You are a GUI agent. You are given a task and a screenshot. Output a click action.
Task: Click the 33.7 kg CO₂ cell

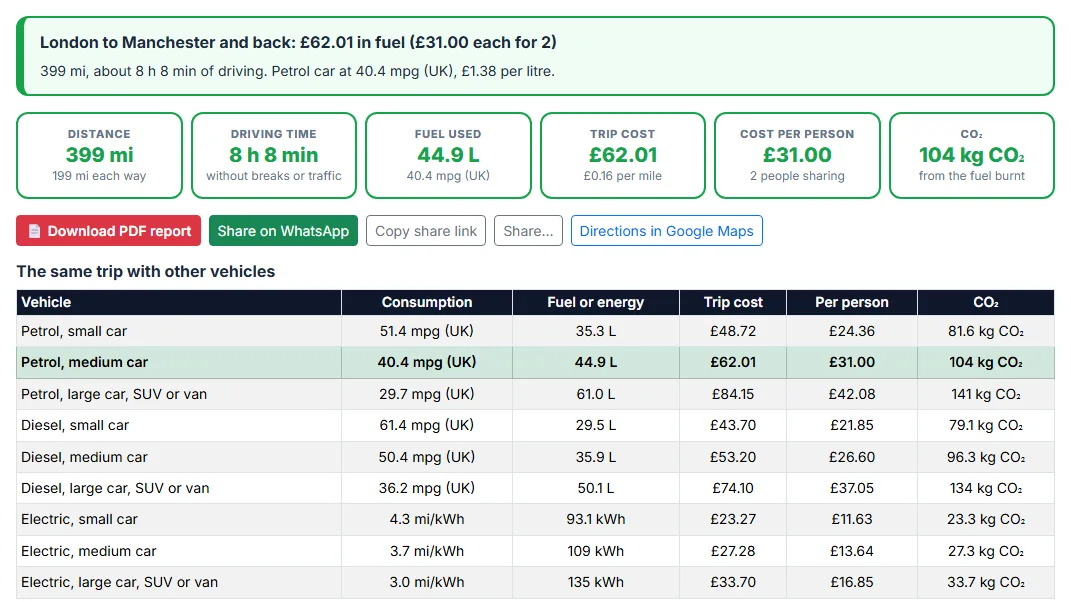click(x=986, y=583)
